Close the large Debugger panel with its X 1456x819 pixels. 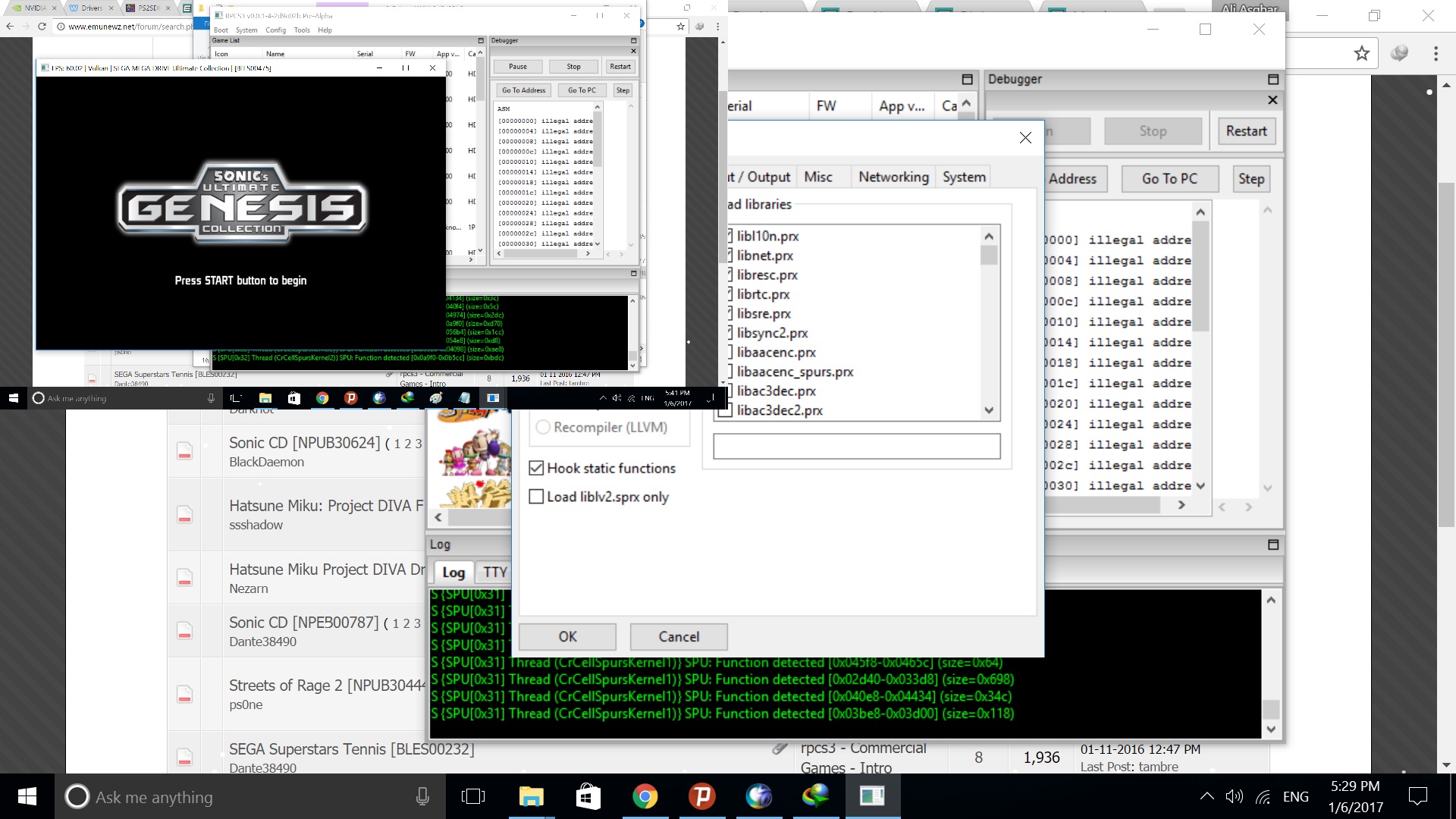[1272, 99]
